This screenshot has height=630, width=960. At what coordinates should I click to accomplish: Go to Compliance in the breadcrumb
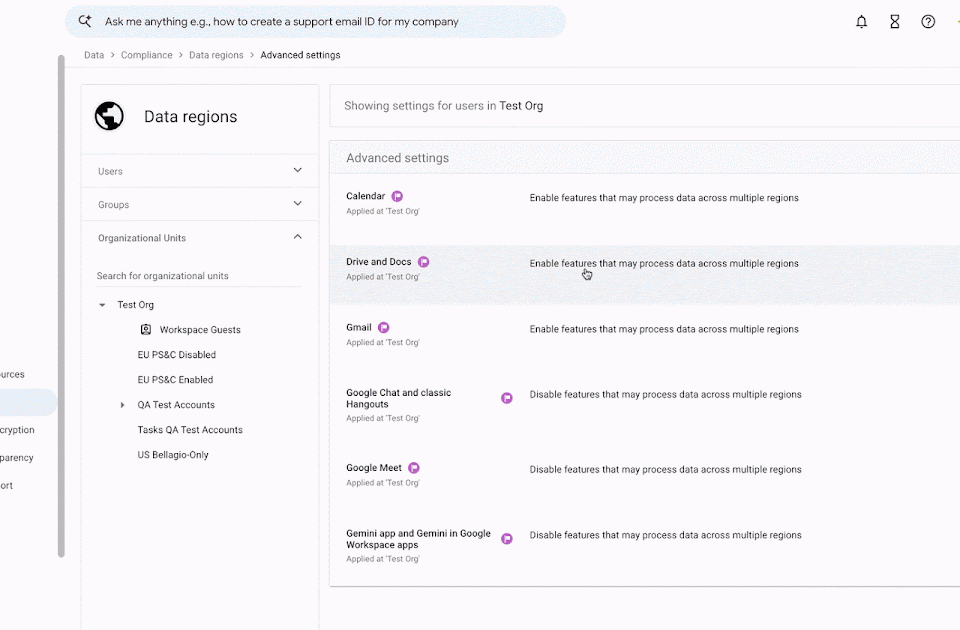[146, 55]
